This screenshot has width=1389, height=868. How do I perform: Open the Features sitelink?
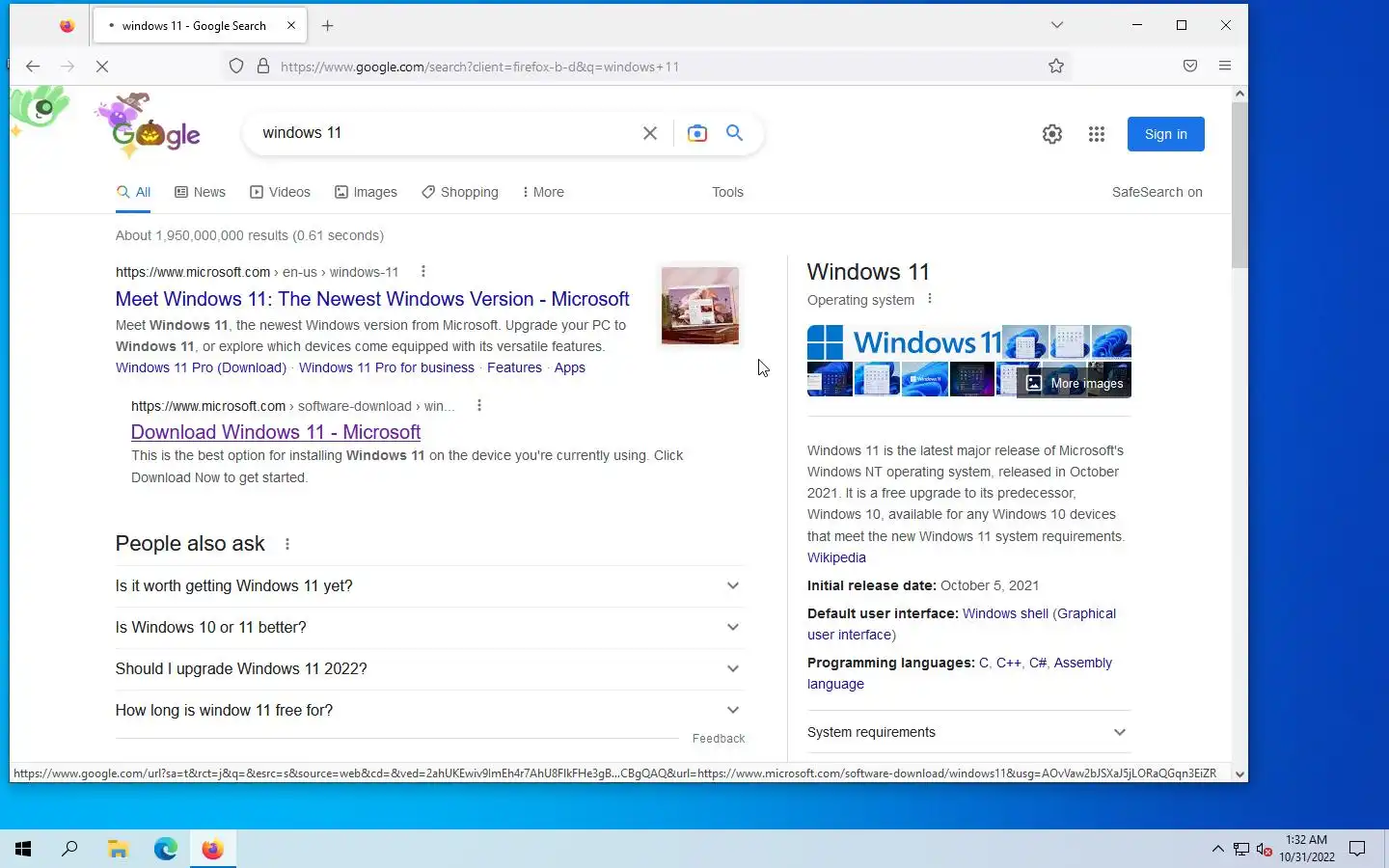click(x=514, y=367)
